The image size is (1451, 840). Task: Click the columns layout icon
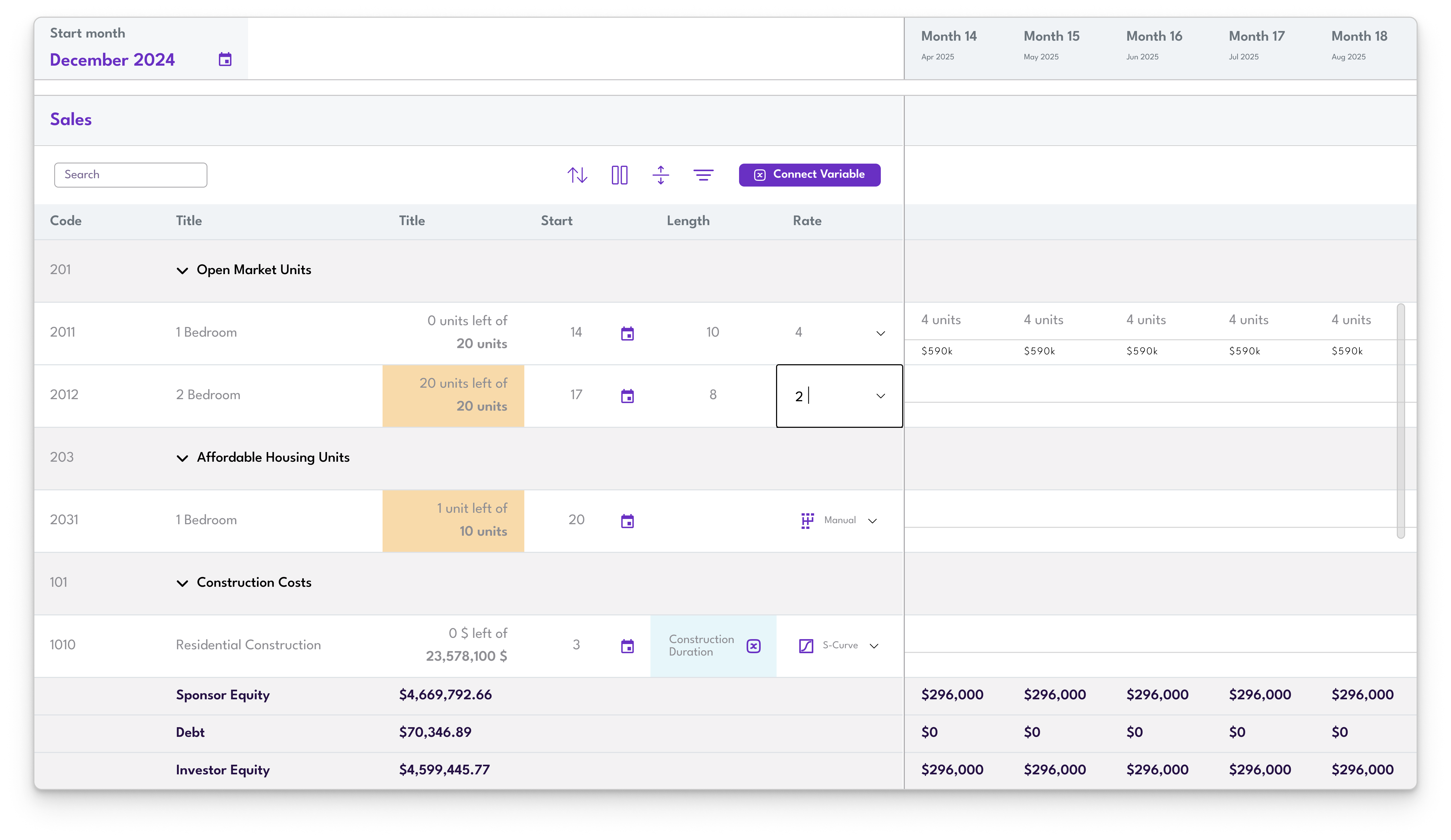click(x=619, y=175)
